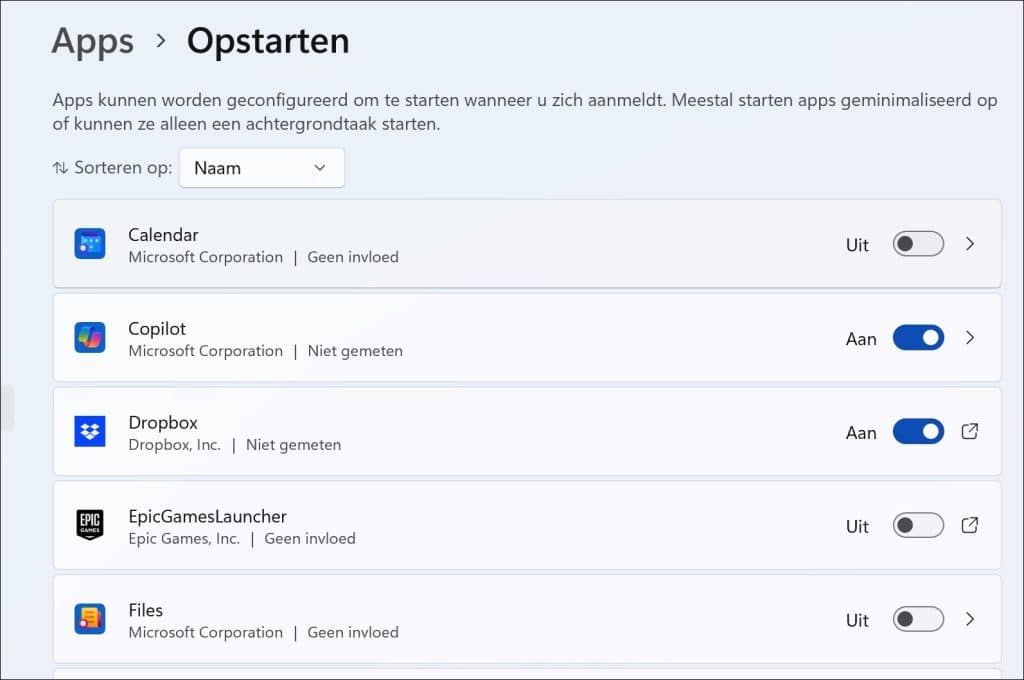Screen dimensions: 1024x680
Task: Click the scrollbar on the left edge
Action: point(7,407)
